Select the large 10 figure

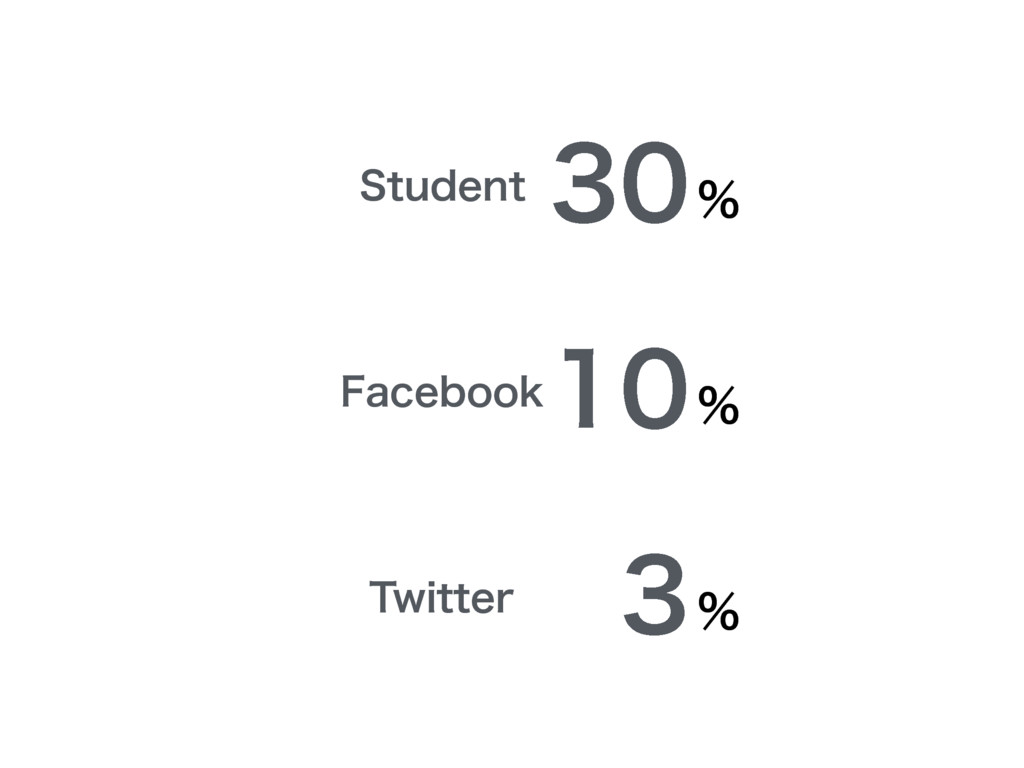626,388
